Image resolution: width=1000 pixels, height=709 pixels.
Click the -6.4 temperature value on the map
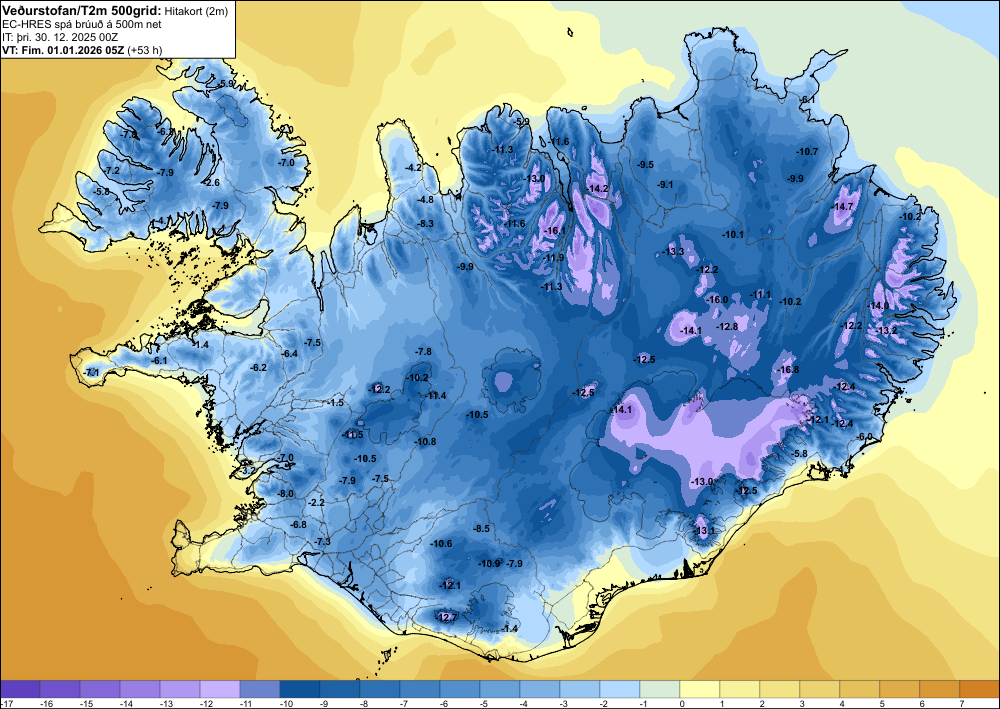click(x=290, y=354)
